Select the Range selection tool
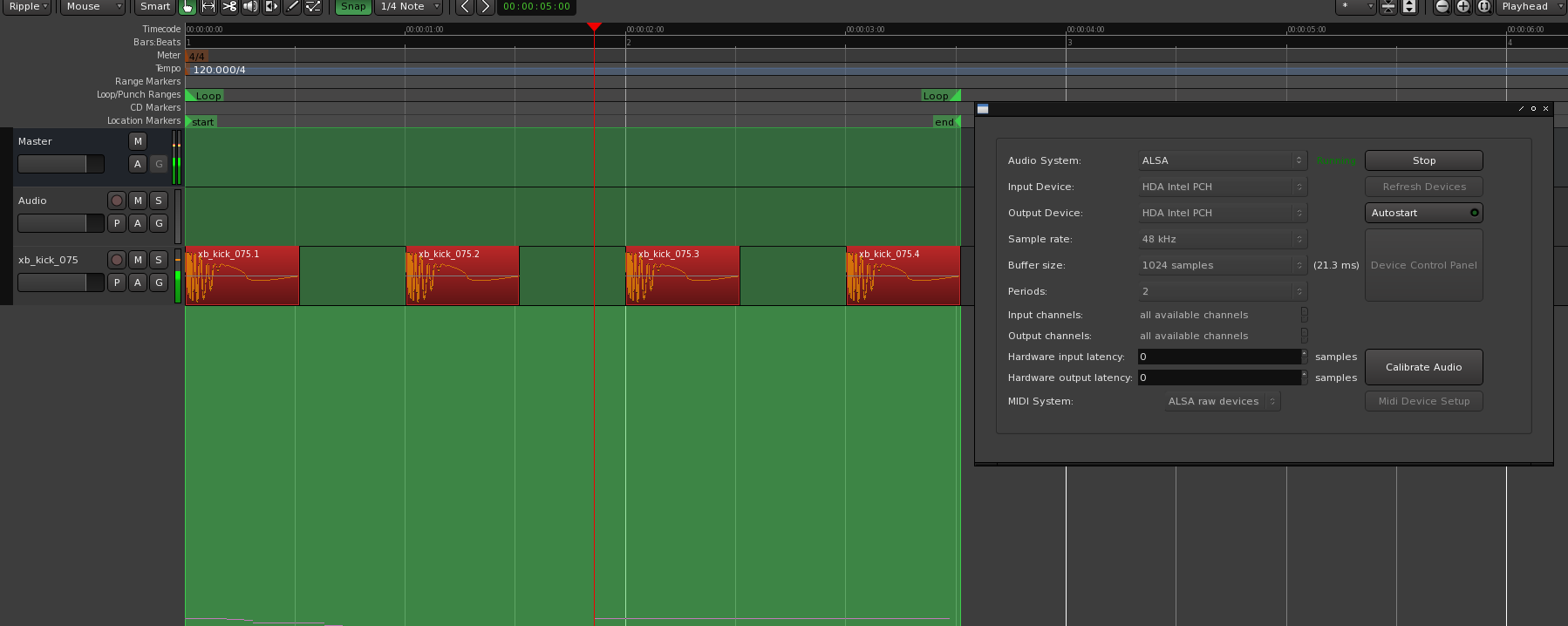 (x=208, y=7)
